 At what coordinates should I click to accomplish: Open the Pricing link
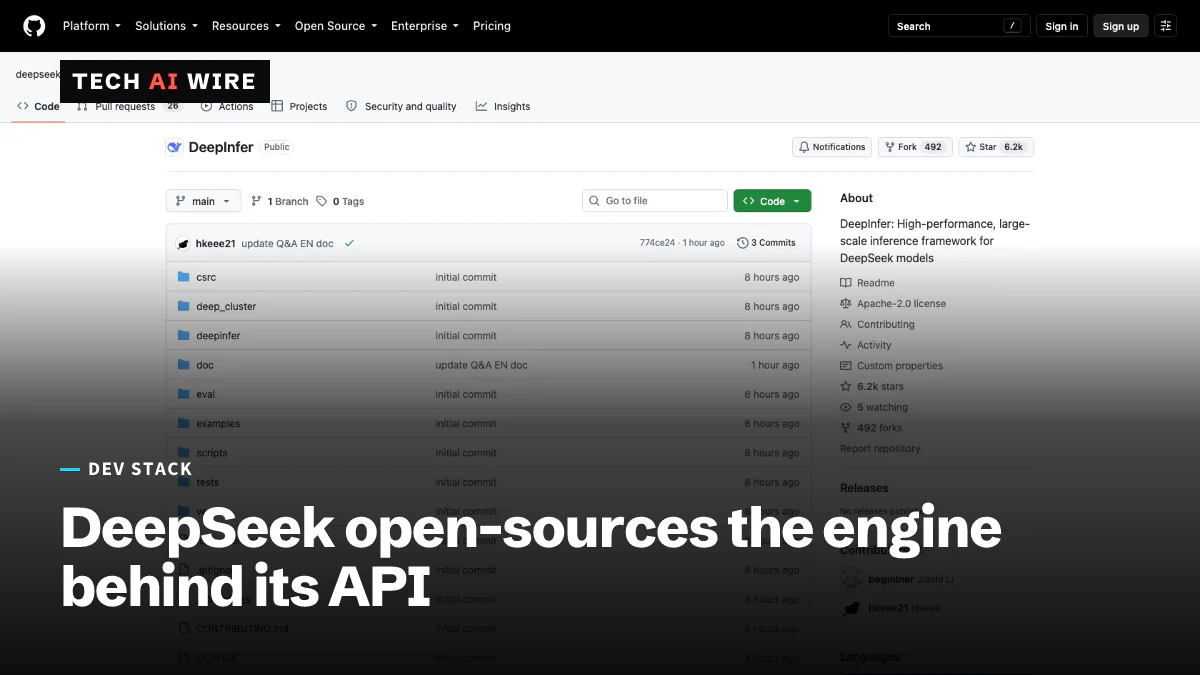coord(492,26)
